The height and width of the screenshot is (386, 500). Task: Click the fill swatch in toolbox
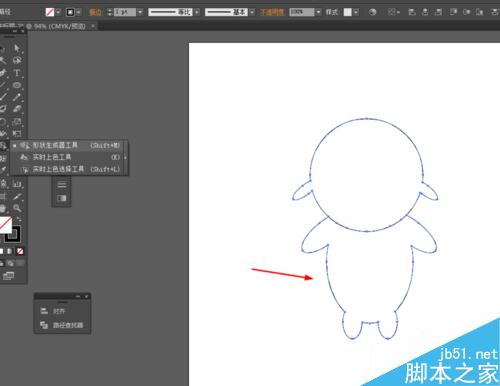[x=5, y=224]
